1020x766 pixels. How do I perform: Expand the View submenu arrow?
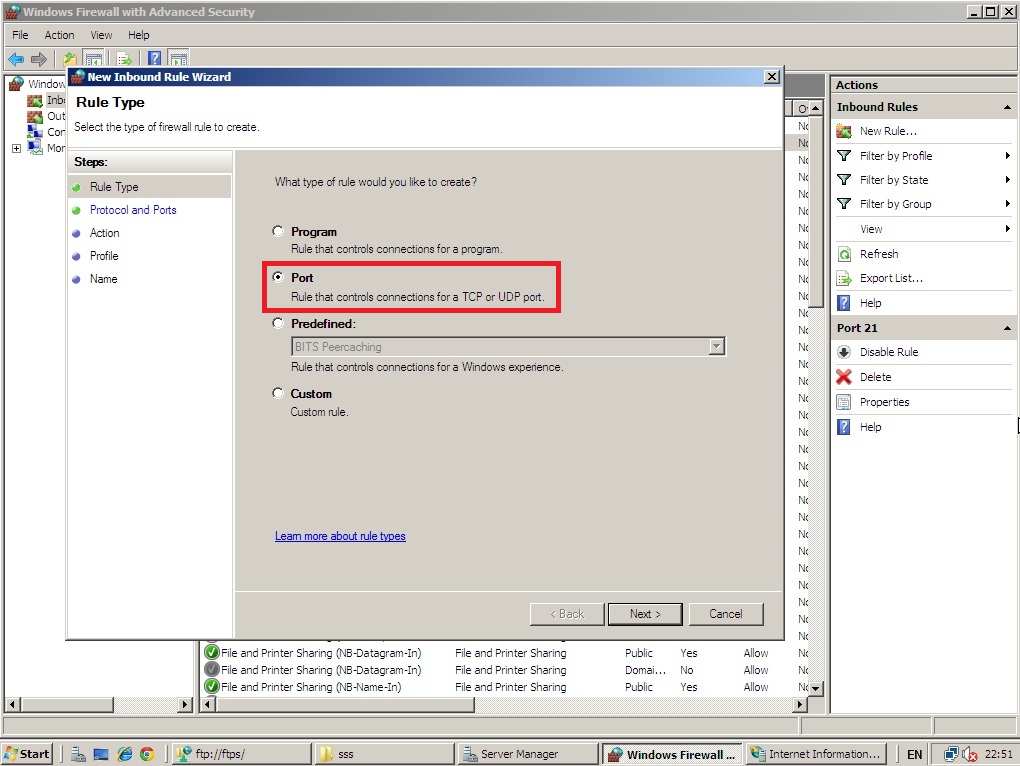click(1007, 228)
